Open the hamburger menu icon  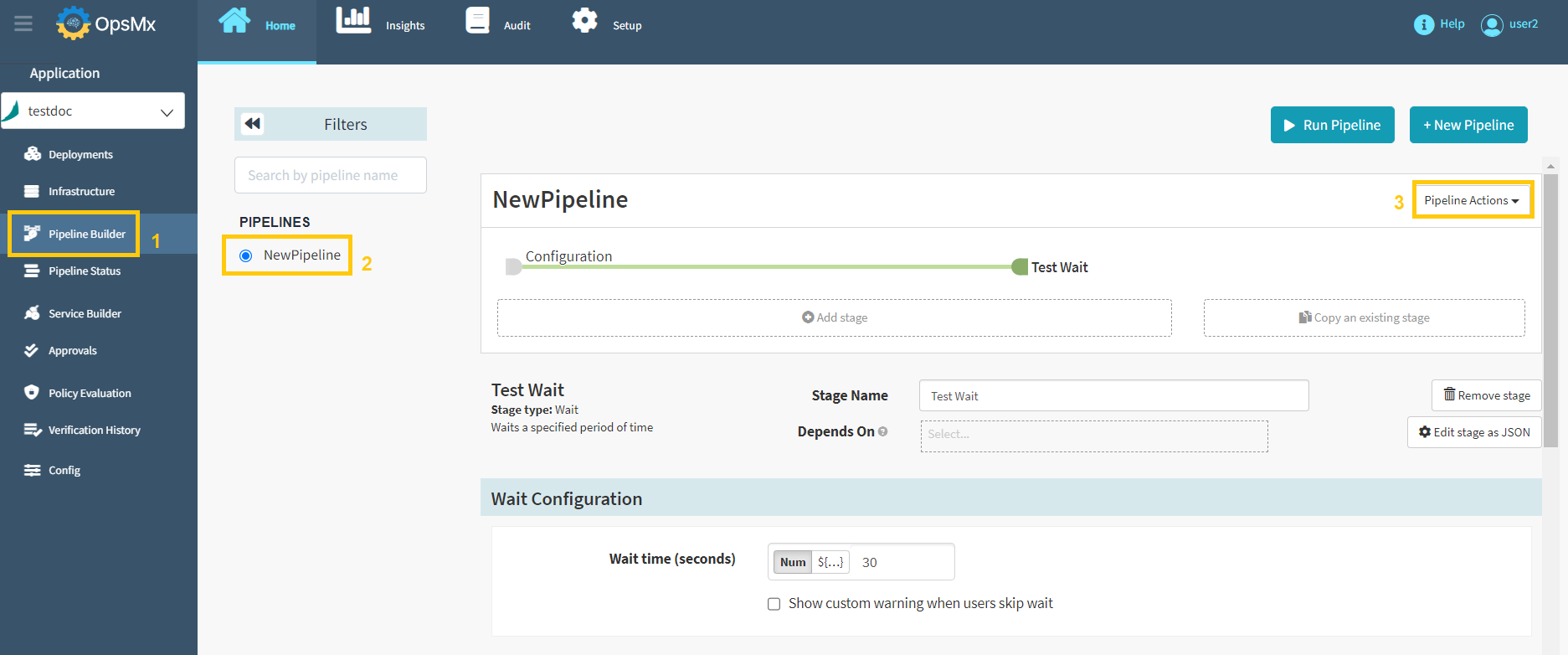tap(23, 23)
